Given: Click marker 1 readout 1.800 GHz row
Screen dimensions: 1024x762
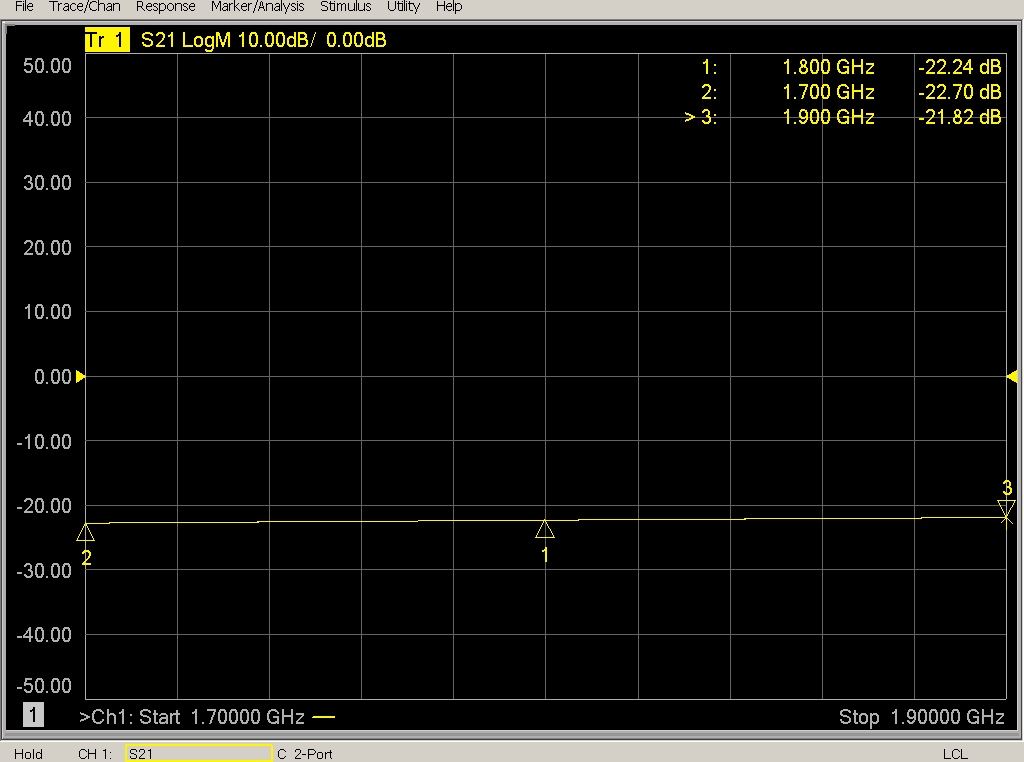Looking at the screenshot, I should [851, 67].
